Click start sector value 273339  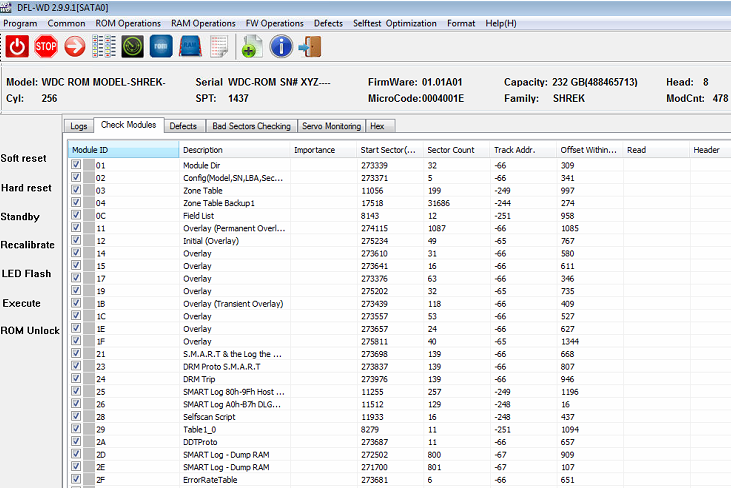(374, 165)
